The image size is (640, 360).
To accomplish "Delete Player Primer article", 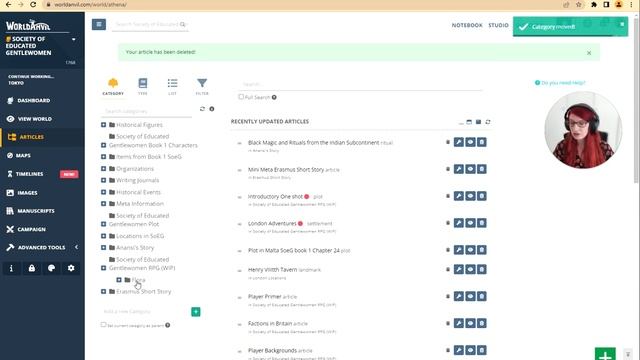I will [482, 297].
